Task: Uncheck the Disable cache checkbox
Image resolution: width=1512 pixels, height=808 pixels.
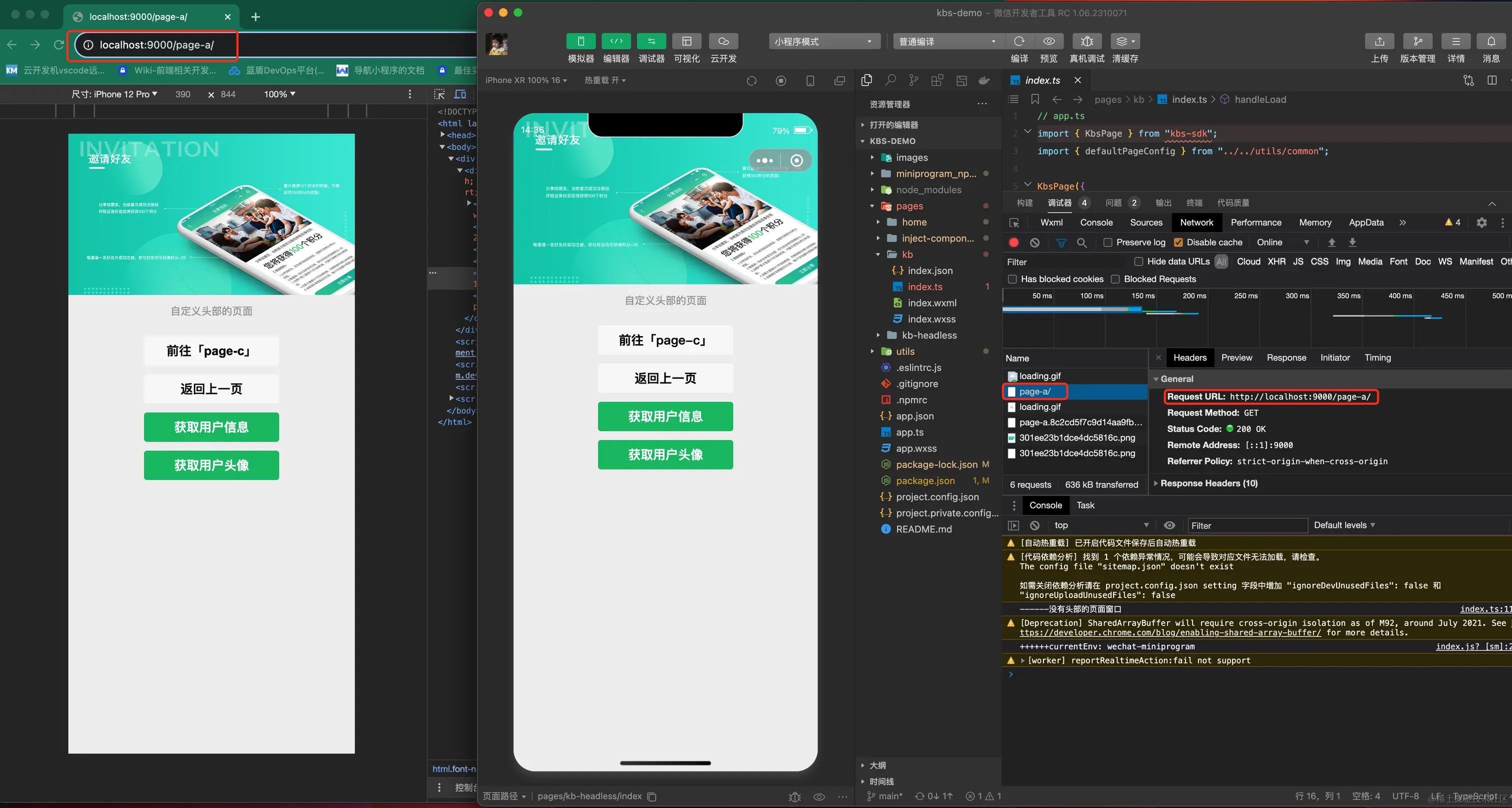Action: tap(1178, 242)
